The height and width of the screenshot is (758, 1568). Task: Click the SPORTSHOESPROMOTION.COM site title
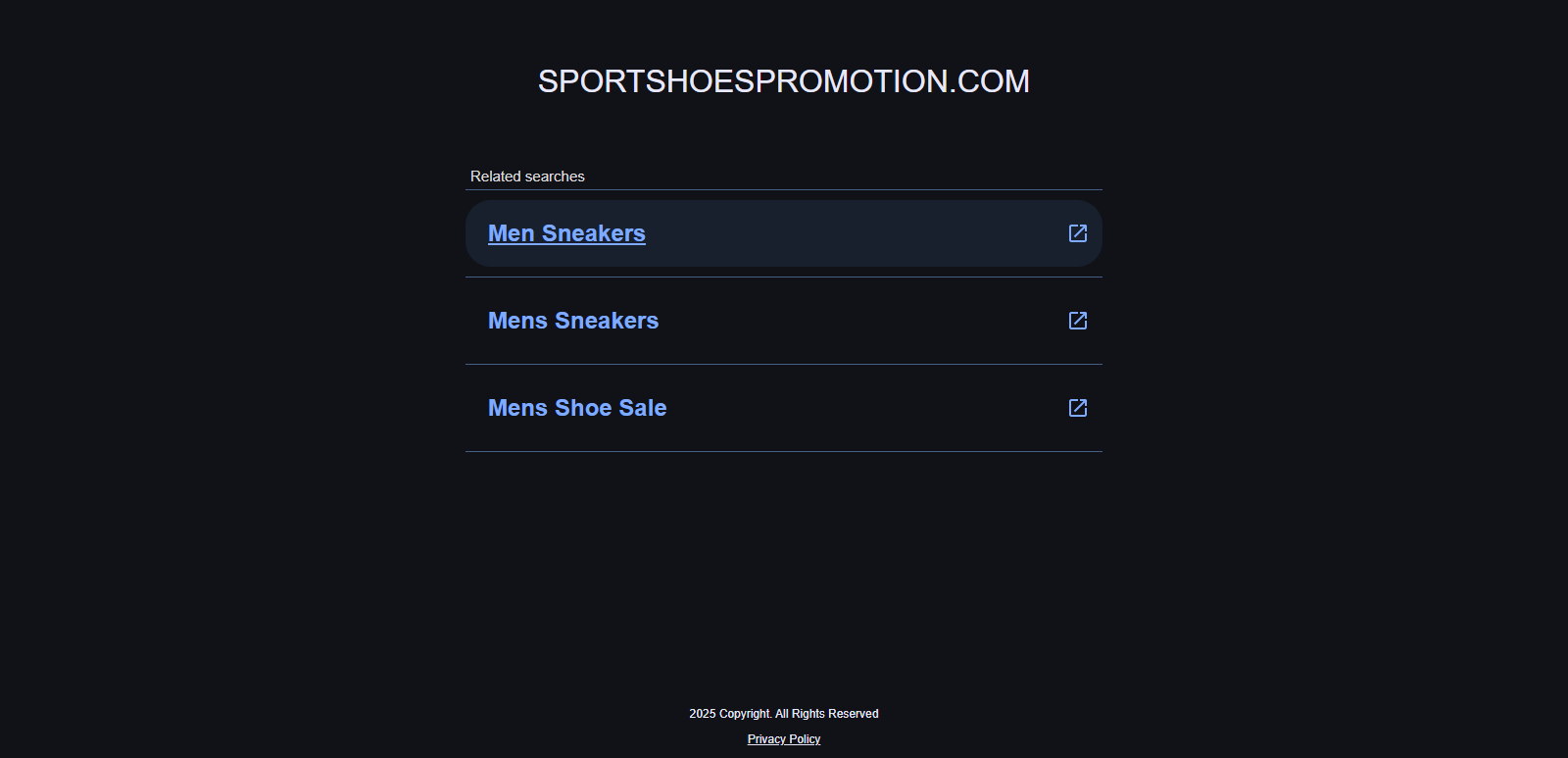(x=784, y=81)
